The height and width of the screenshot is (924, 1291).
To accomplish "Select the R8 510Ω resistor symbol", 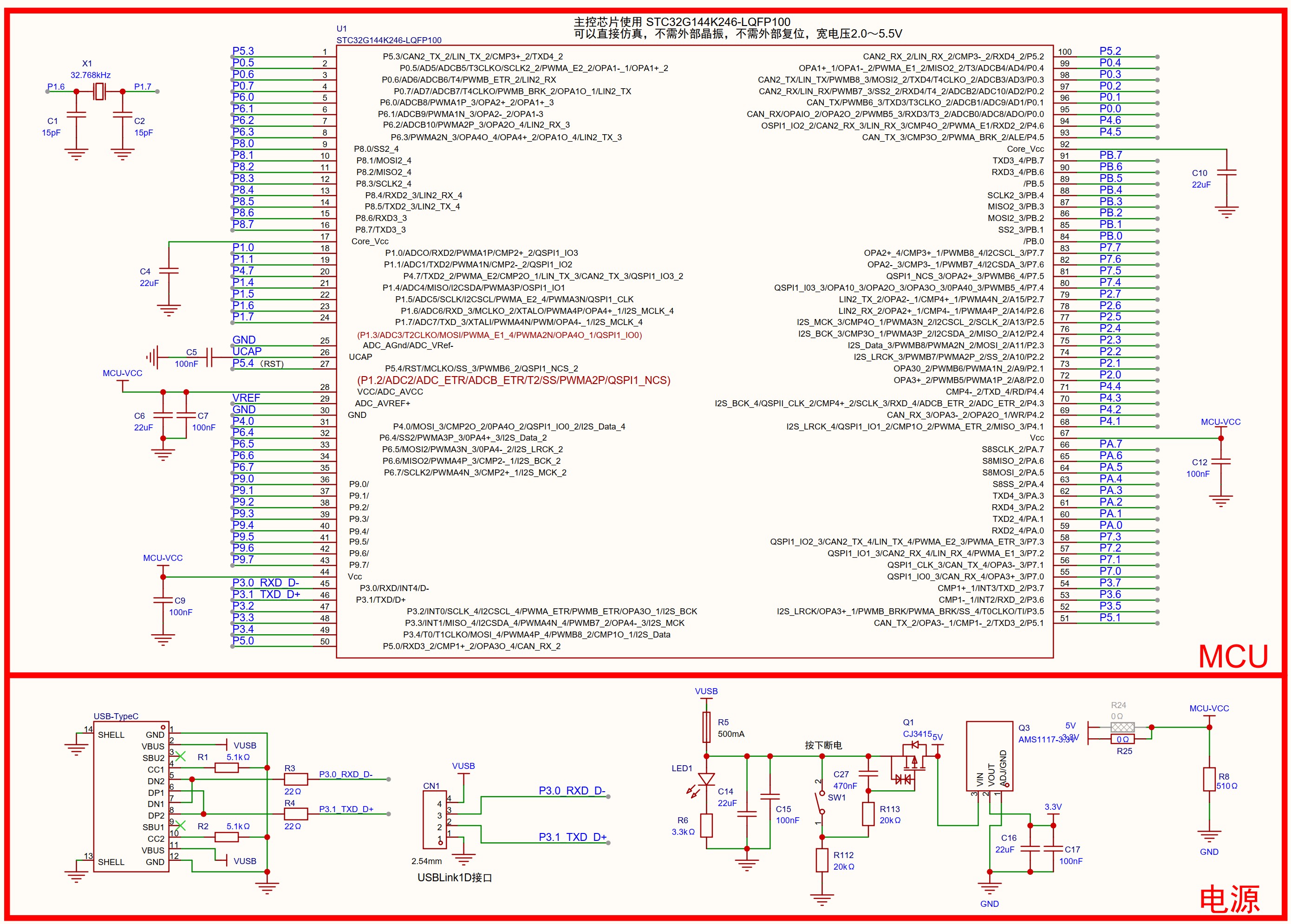I will [1209, 780].
